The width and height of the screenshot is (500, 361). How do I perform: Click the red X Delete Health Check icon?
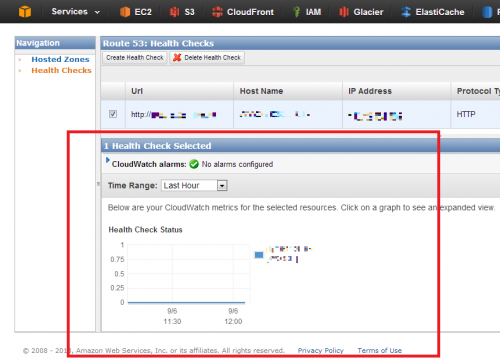177,57
